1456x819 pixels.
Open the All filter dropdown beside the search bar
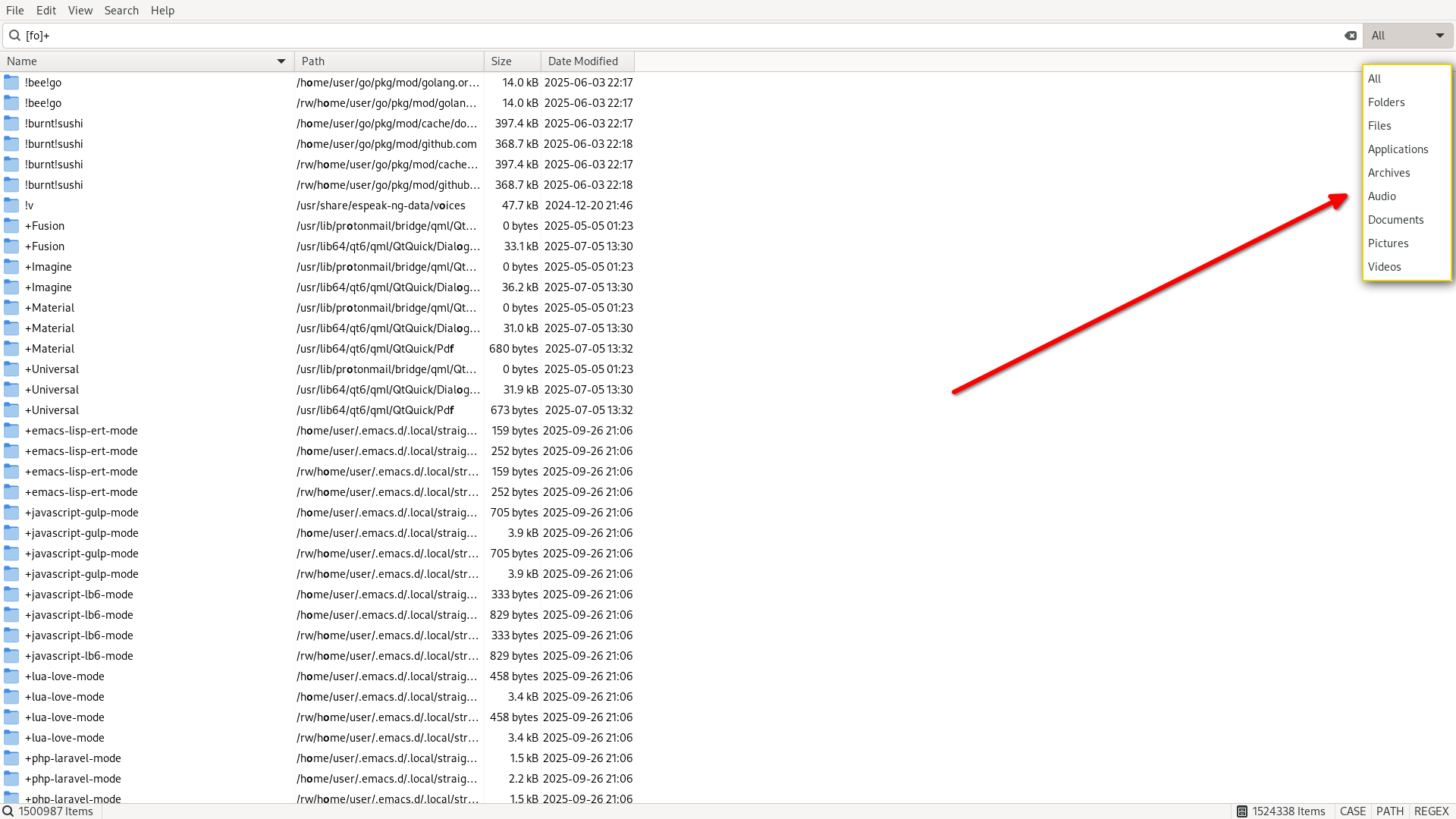tap(1407, 35)
